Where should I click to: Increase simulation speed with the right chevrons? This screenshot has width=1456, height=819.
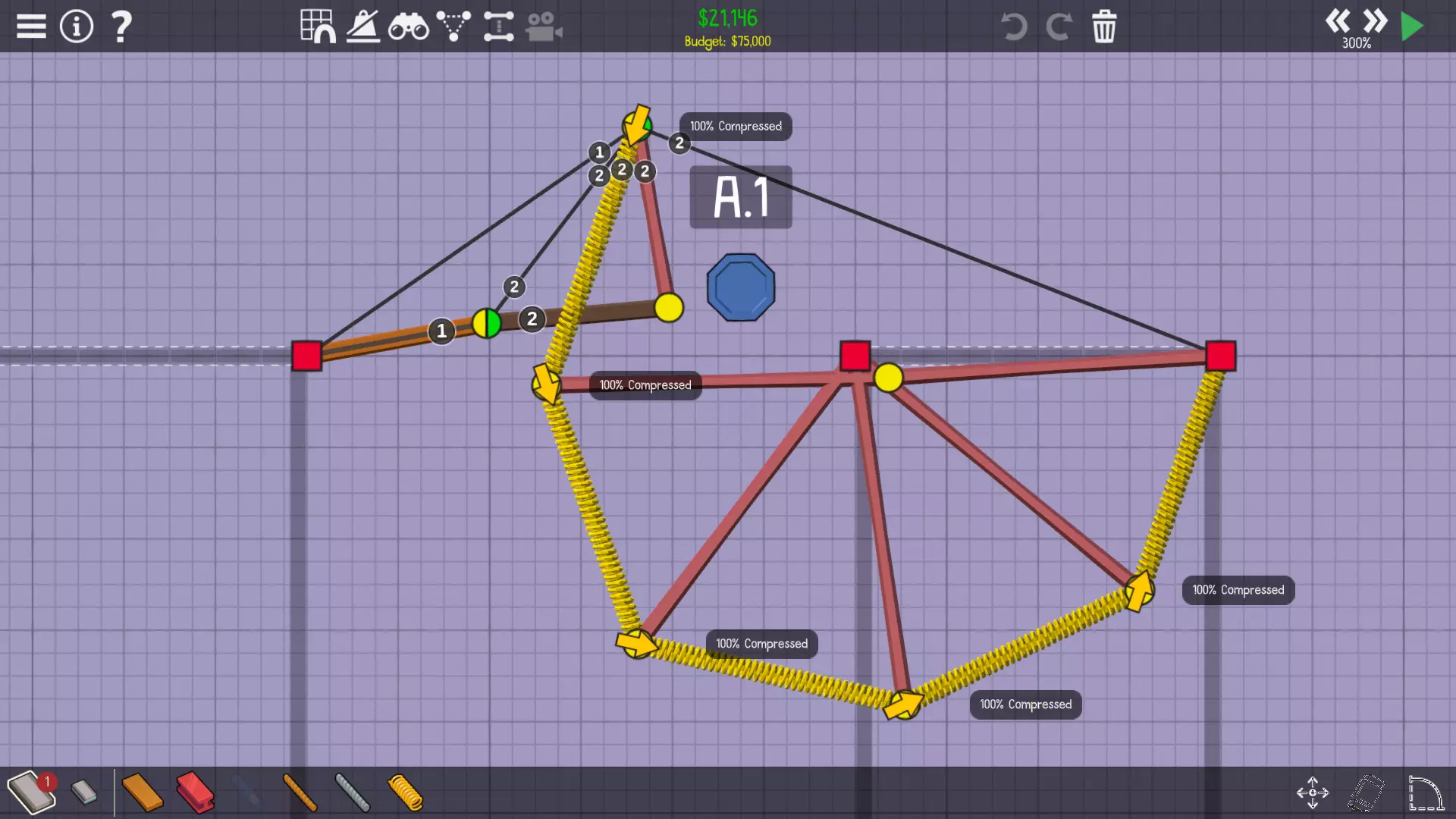pos(1375,20)
